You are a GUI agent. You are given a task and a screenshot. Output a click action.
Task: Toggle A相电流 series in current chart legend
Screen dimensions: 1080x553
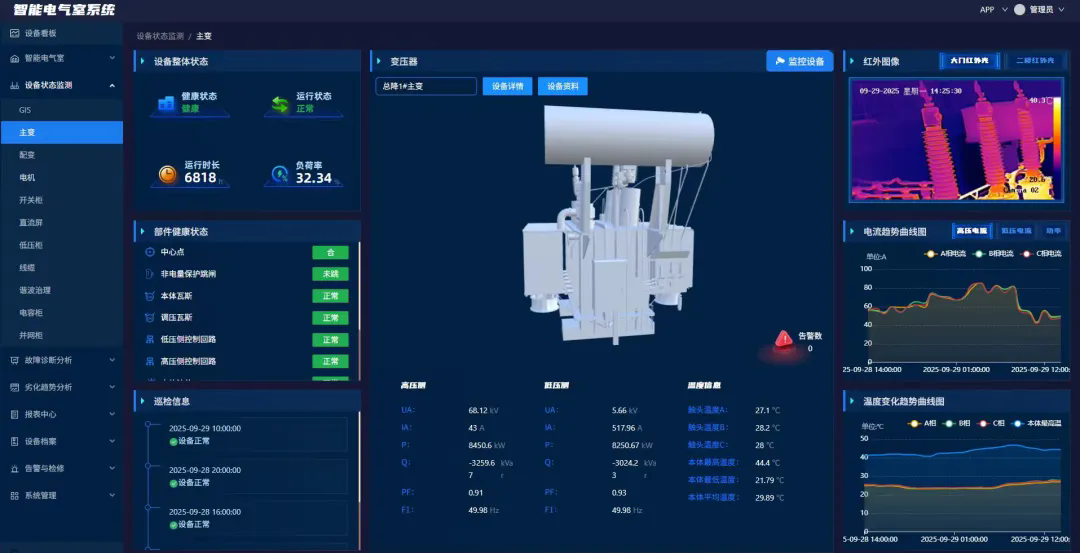946,254
